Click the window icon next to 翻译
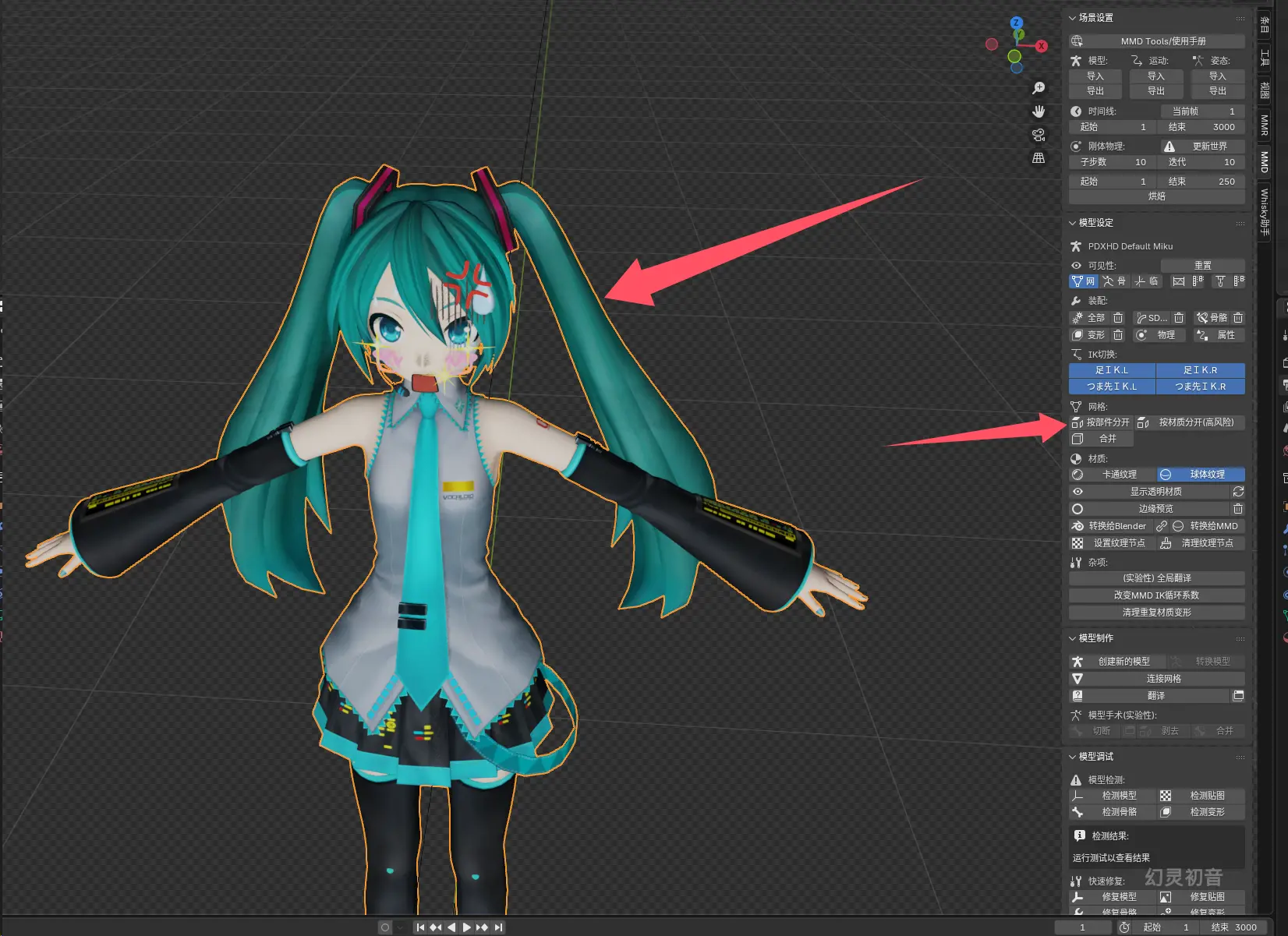The image size is (1288, 936). pyautogui.click(x=1237, y=696)
